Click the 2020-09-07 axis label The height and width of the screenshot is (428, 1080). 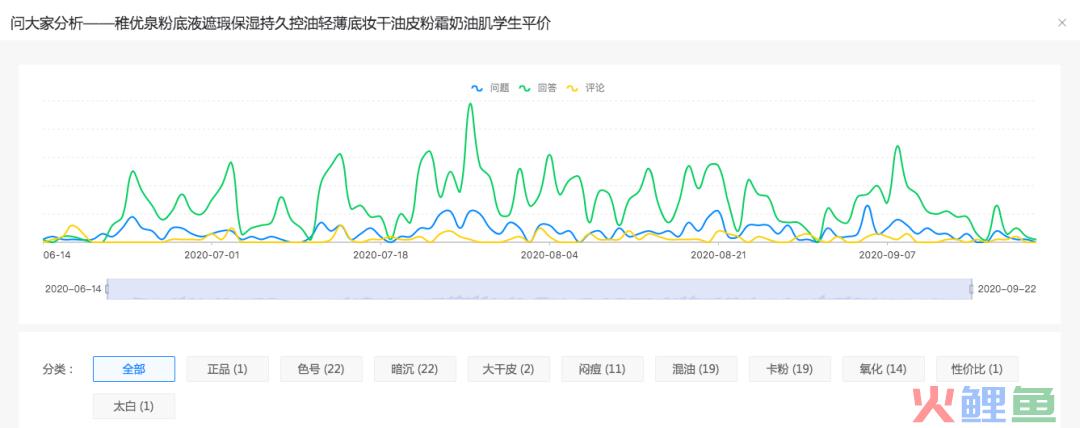tap(886, 254)
